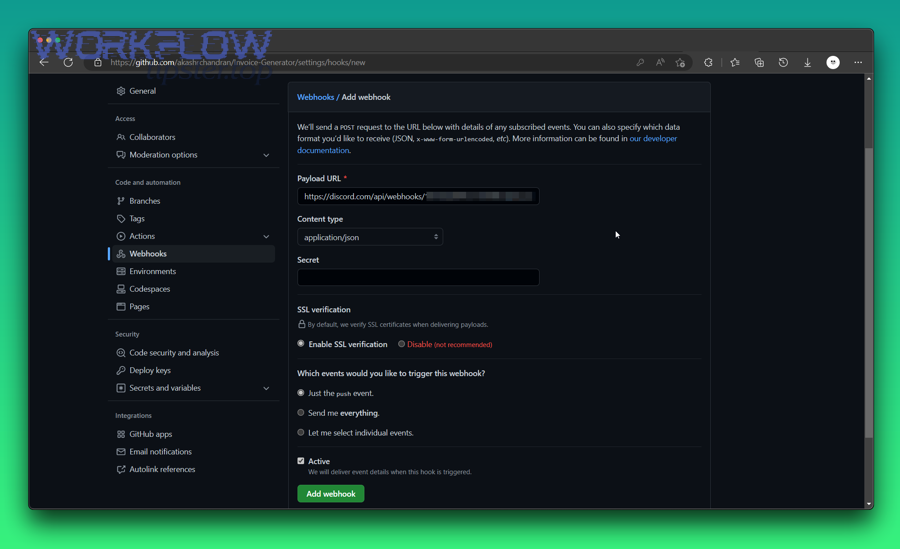The height and width of the screenshot is (549, 900).
Task: Click the scrollbar down arrow
Action: point(868,504)
